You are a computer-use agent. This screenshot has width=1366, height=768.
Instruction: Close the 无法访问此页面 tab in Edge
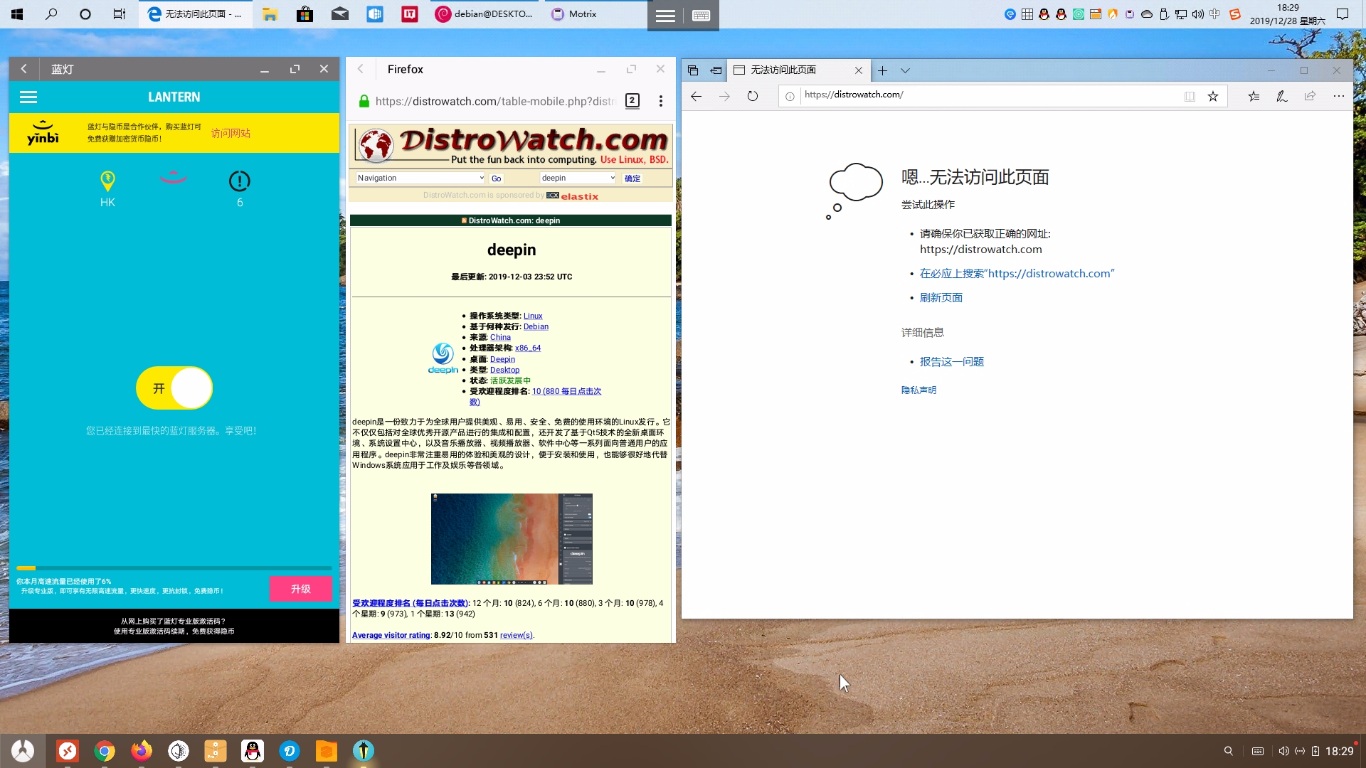858,70
